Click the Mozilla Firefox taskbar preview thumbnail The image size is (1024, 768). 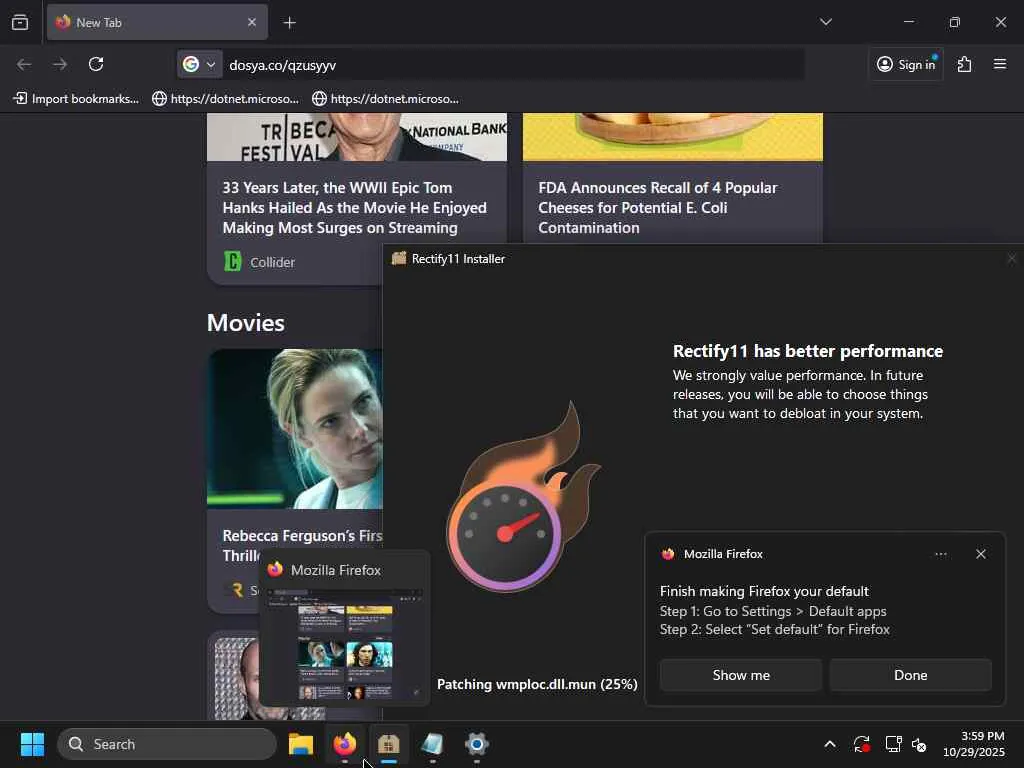pos(345,643)
